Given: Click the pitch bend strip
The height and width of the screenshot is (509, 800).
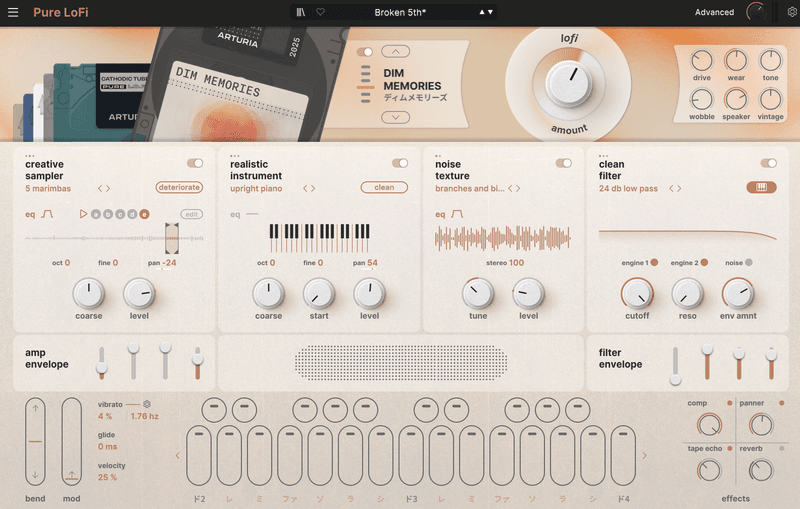Looking at the screenshot, I should pos(35,442).
